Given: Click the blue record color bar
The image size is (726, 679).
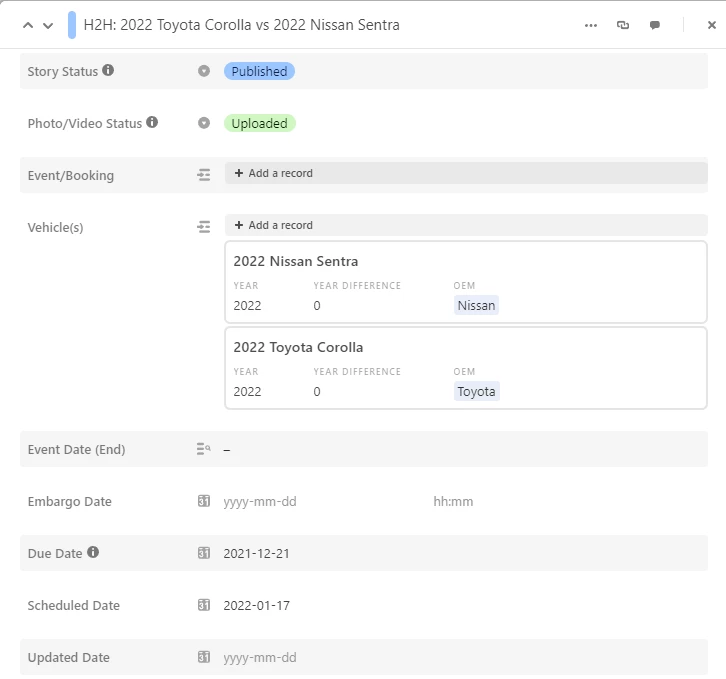Looking at the screenshot, I should click(72, 25).
